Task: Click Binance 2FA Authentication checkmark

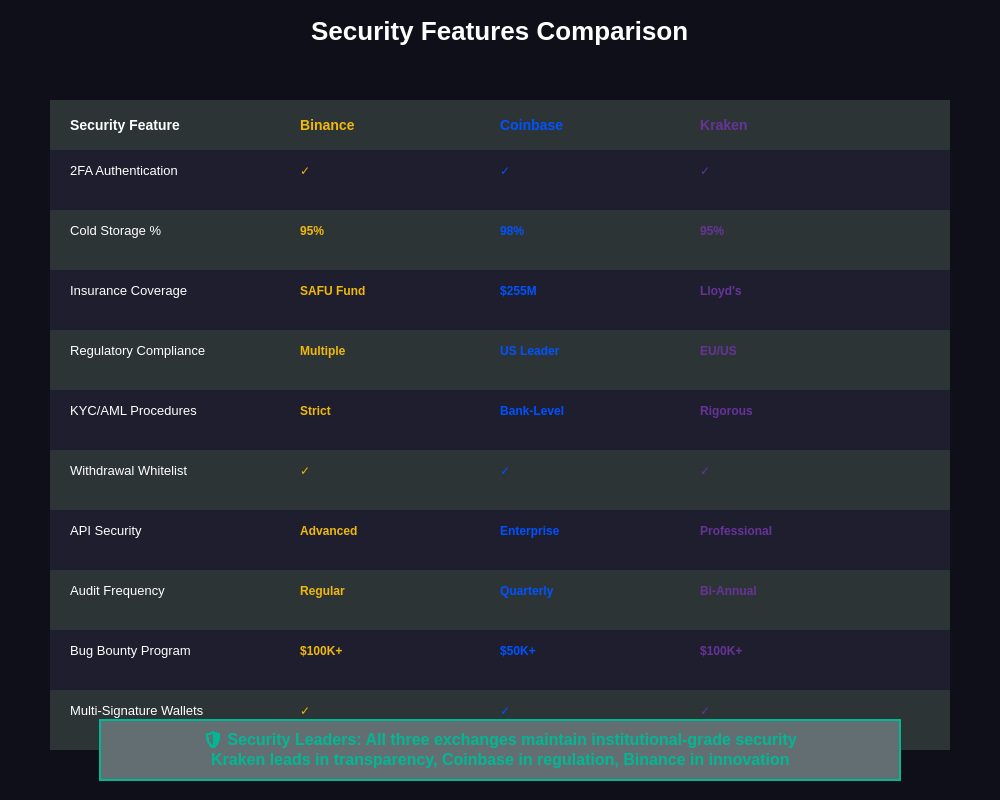Action: coord(305,171)
